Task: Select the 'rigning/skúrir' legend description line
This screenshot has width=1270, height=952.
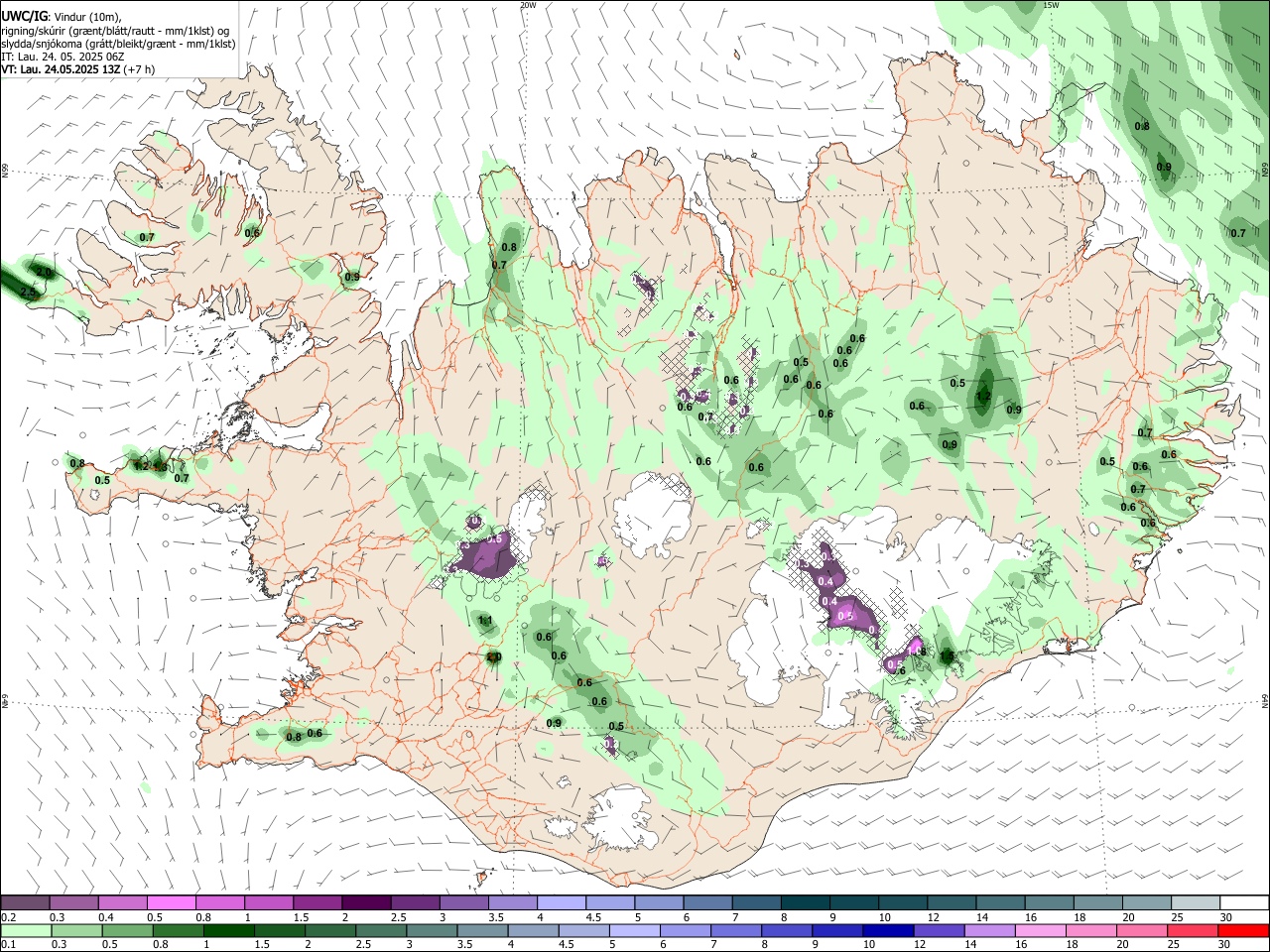Action: point(115,31)
